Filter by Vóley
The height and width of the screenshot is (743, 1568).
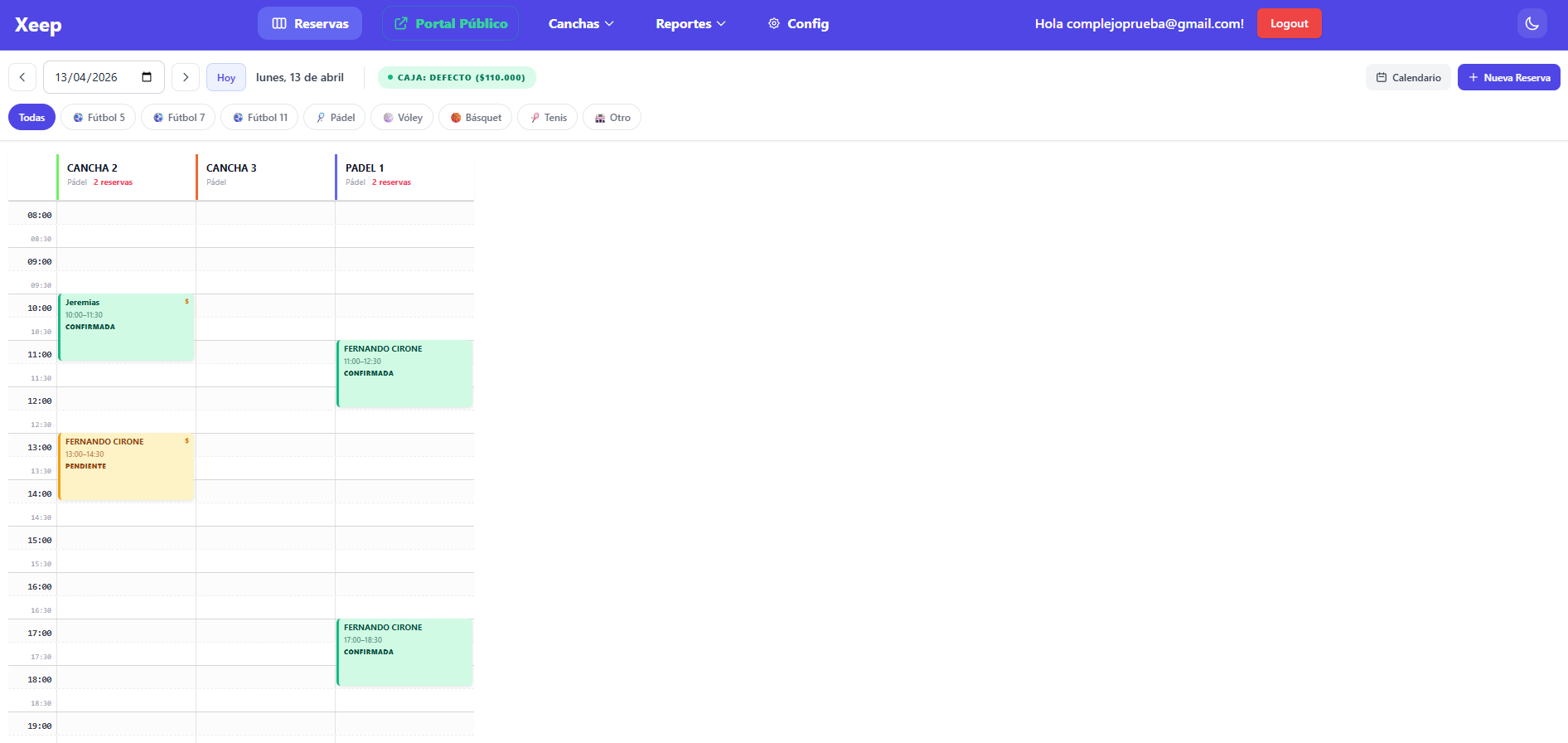(x=402, y=117)
